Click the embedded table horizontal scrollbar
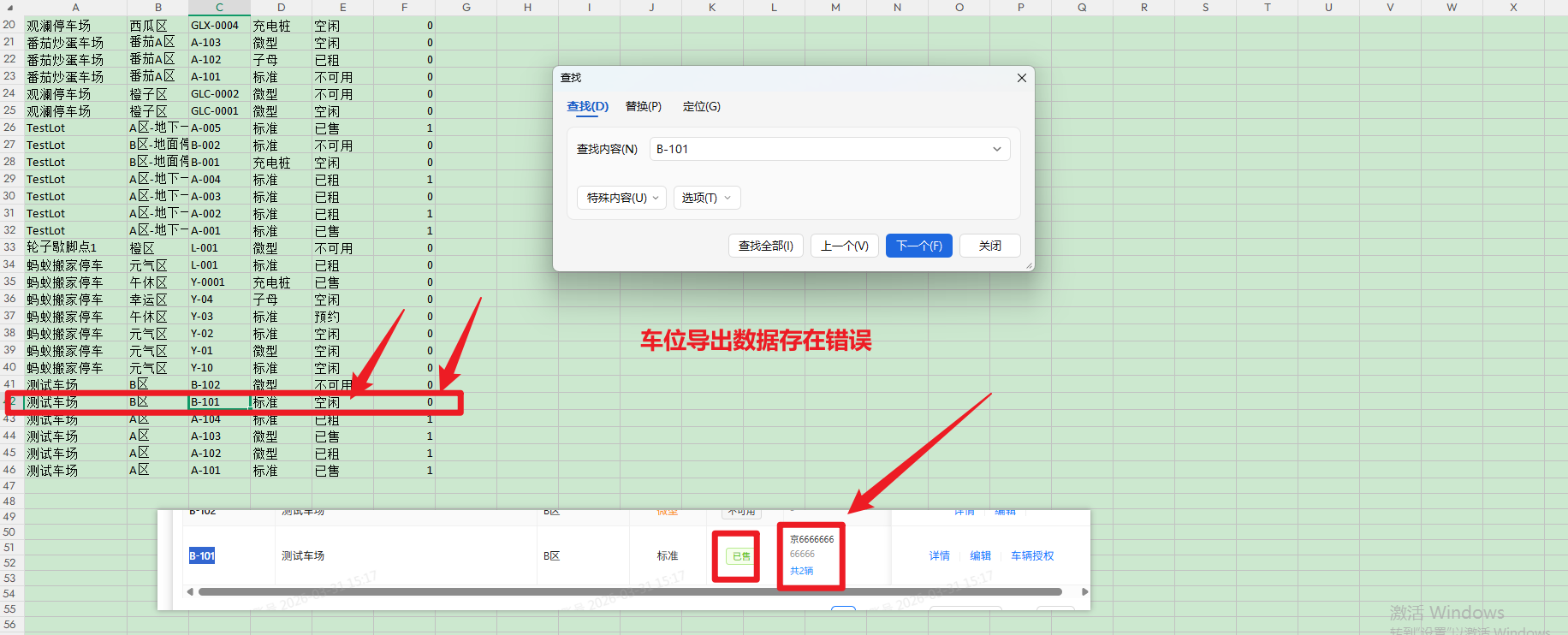The height and width of the screenshot is (635, 1568). coord(630,591)
